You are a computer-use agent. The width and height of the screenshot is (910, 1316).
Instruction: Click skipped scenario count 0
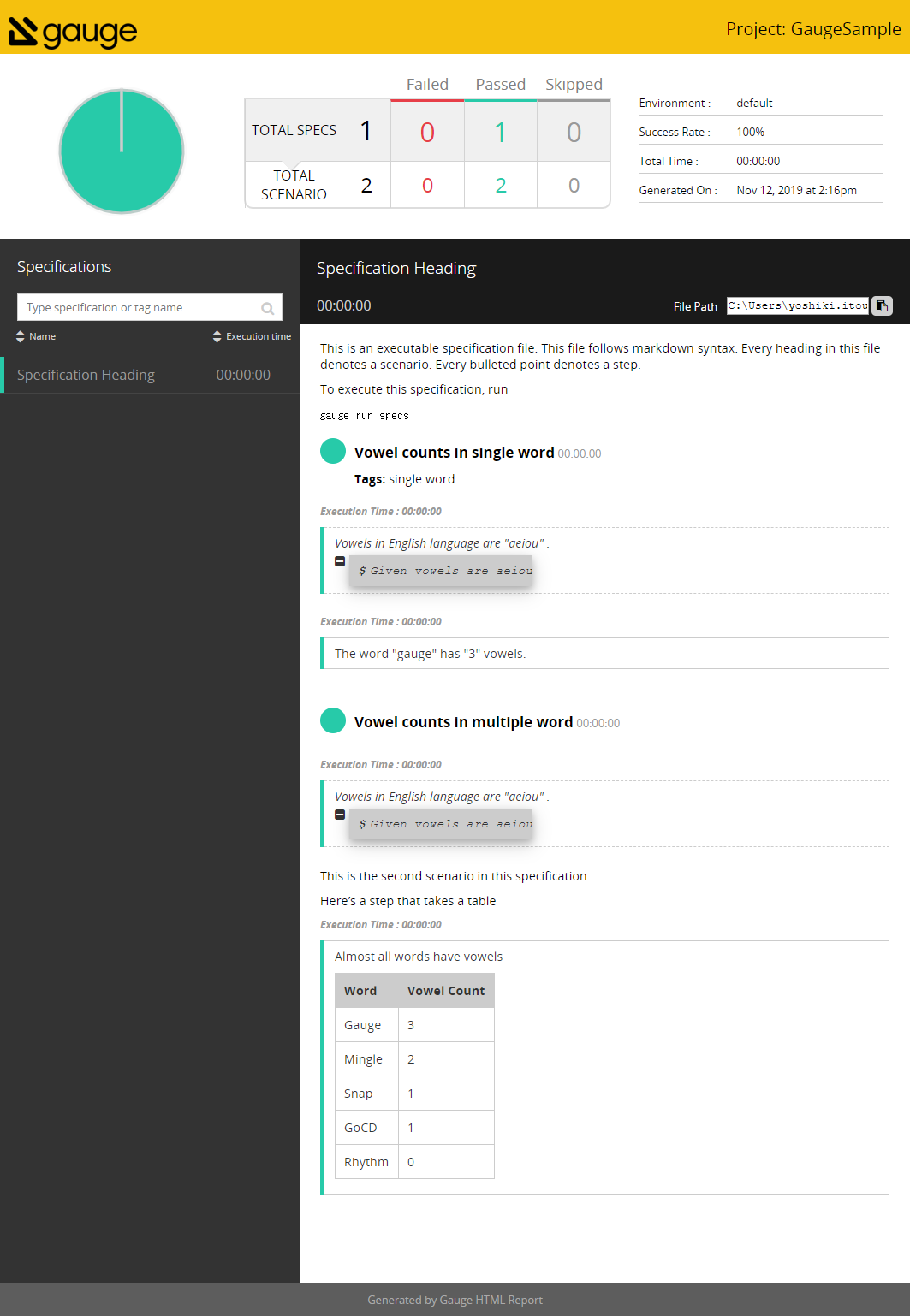[x=574, y=185]
